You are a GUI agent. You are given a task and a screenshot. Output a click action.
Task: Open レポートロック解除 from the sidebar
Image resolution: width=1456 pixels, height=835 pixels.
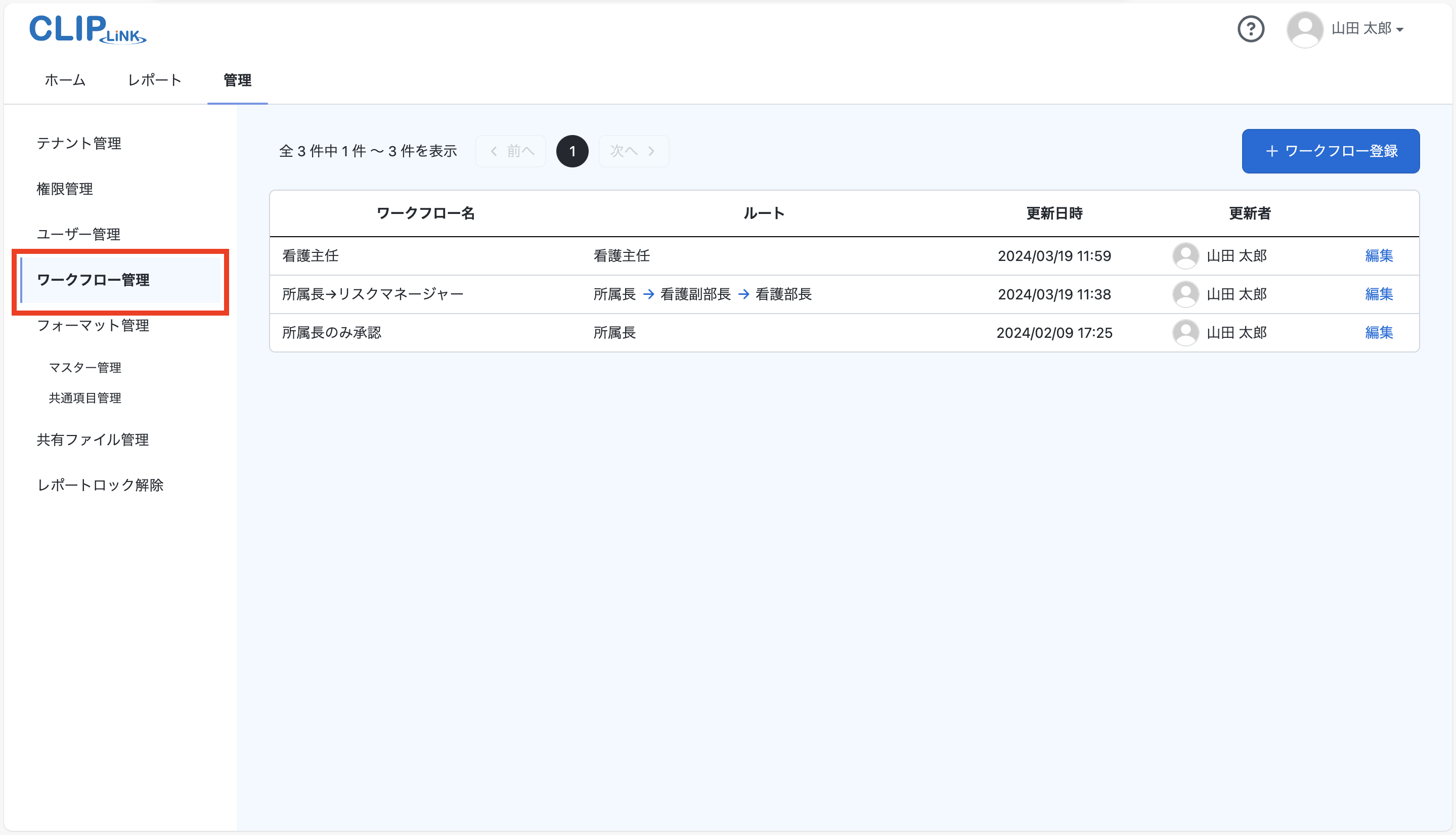click(x=100, y=485)
